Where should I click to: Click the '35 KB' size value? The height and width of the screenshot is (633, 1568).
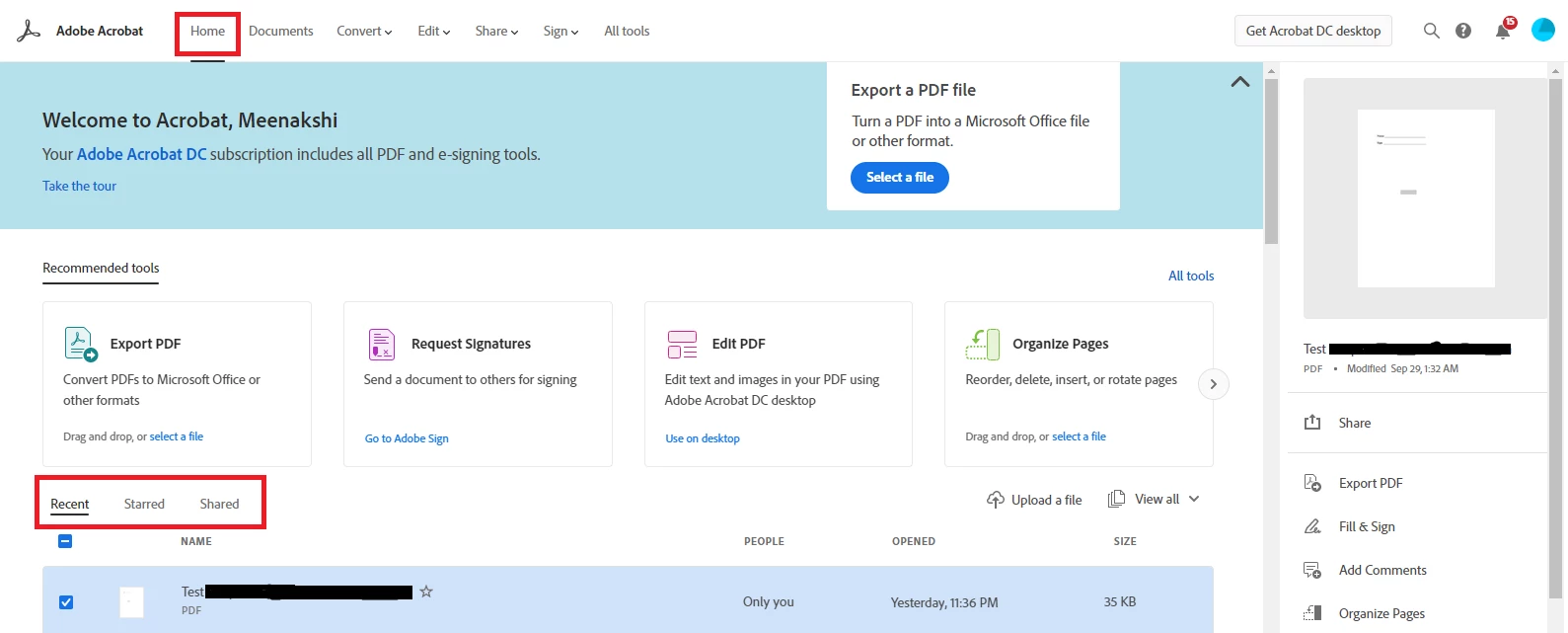click(x=1120, y=601)
